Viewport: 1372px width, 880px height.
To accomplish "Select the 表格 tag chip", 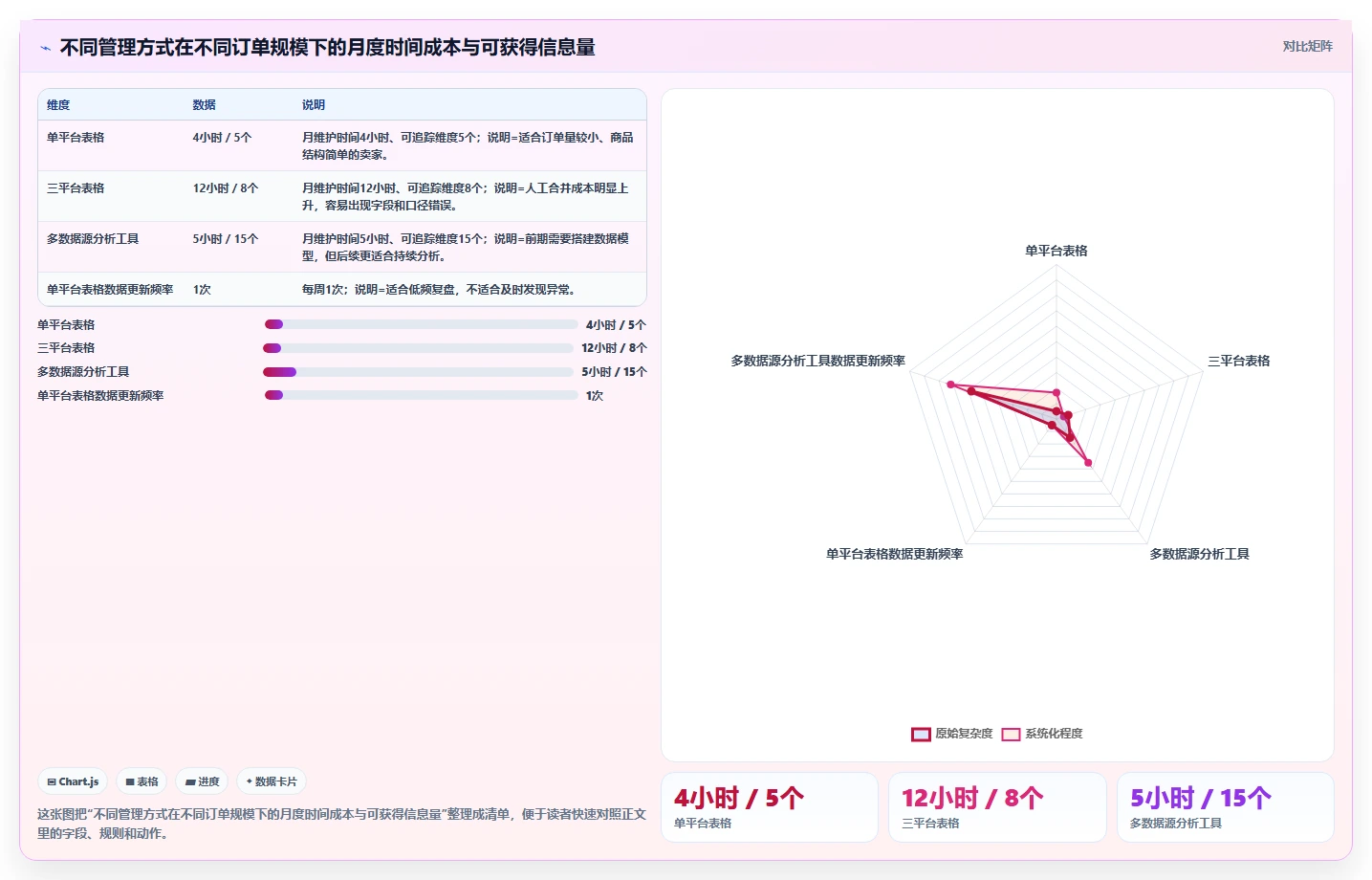I will [x=142, y=781].
